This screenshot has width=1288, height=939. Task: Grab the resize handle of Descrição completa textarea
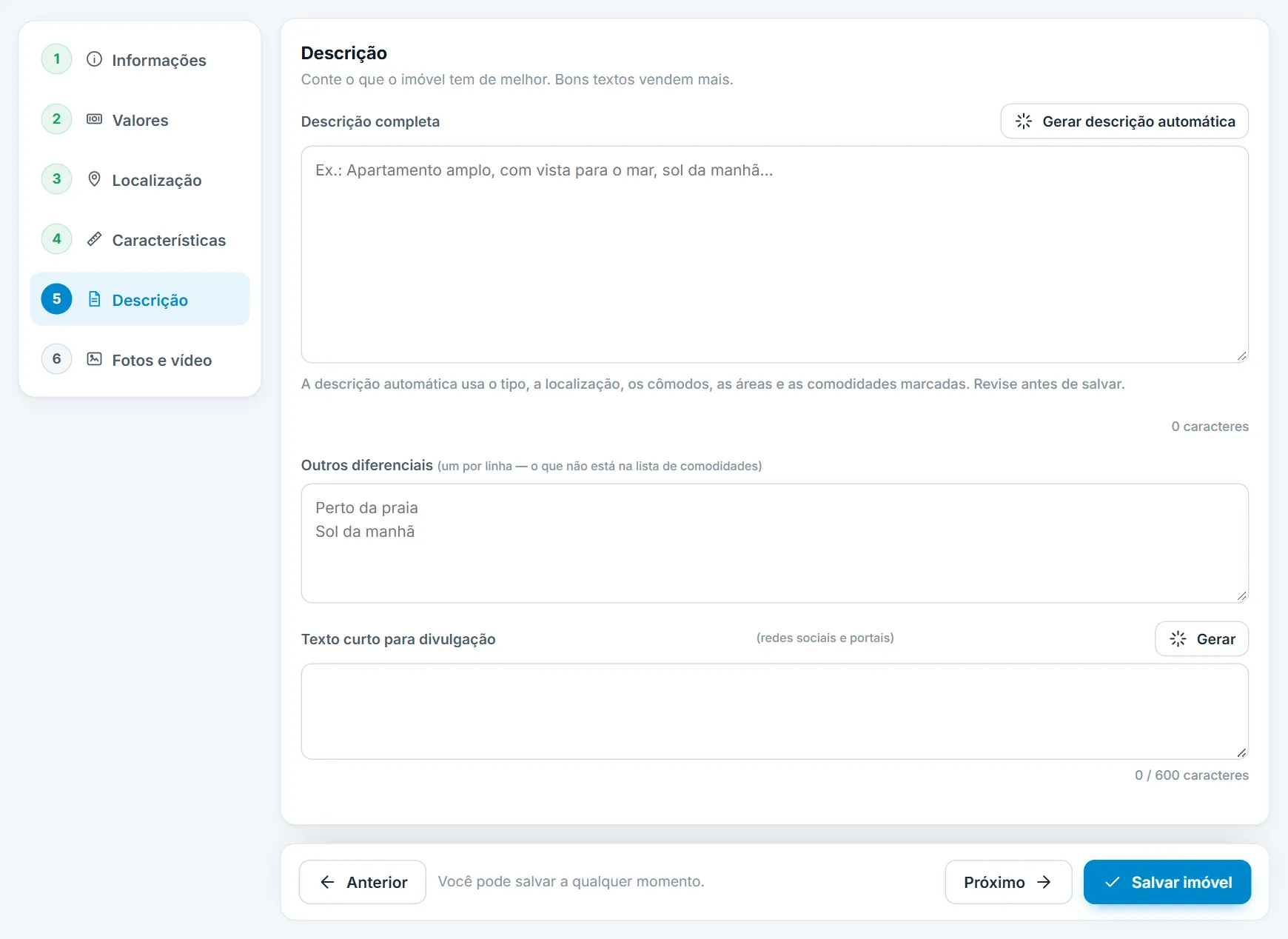click(1242, 356)
